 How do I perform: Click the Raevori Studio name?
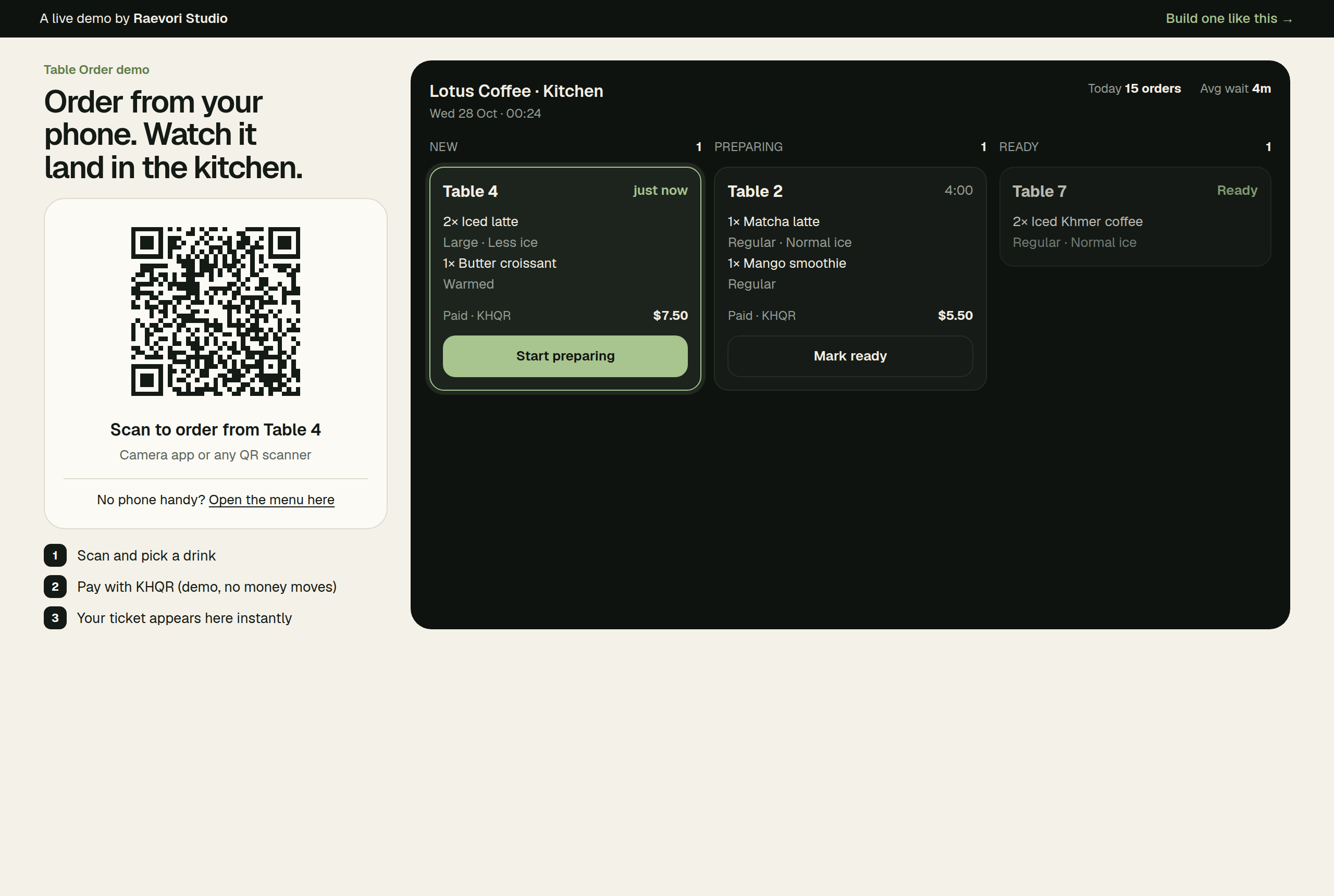pos(180,19)
